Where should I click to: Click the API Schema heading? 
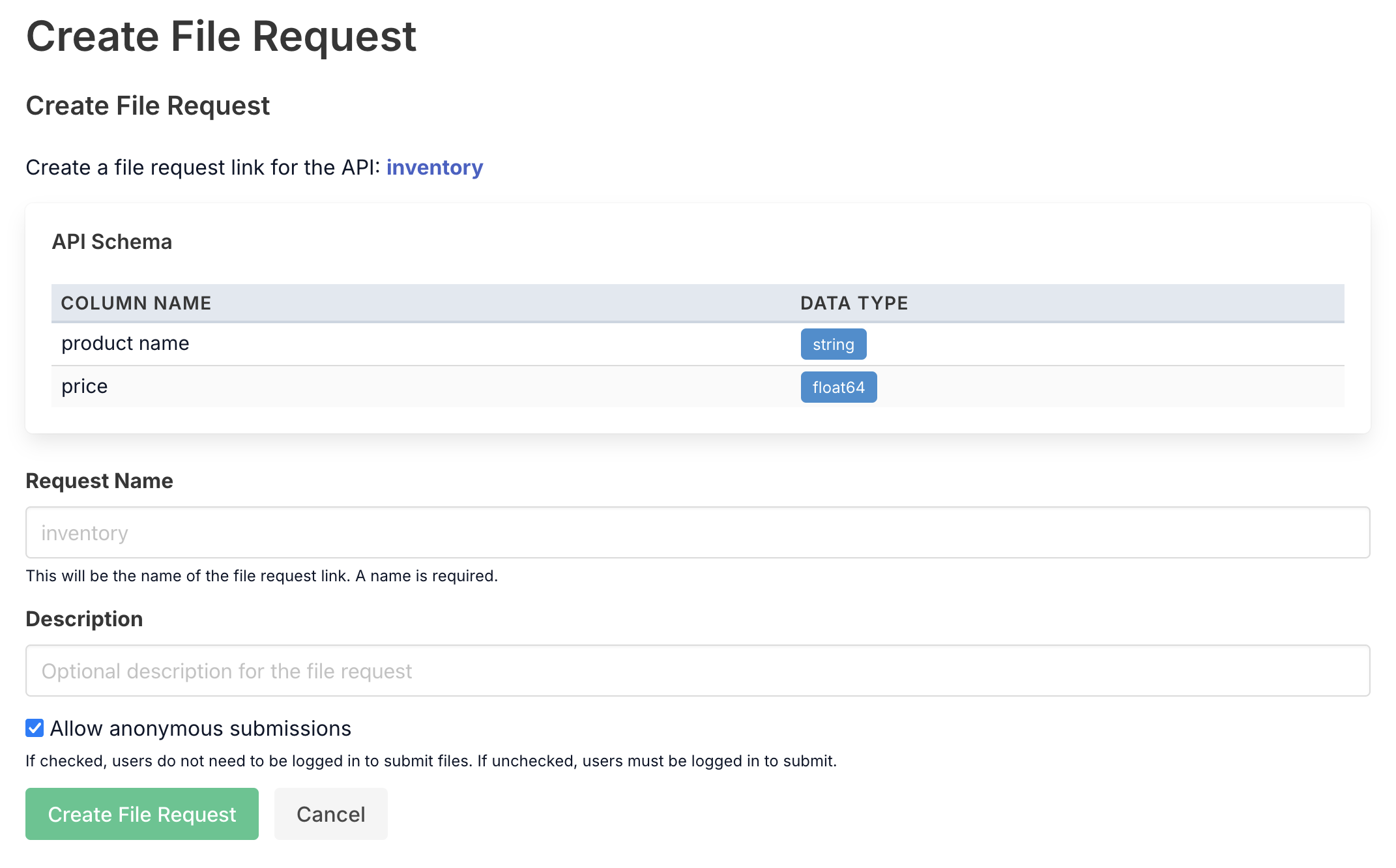pos(112,242)
